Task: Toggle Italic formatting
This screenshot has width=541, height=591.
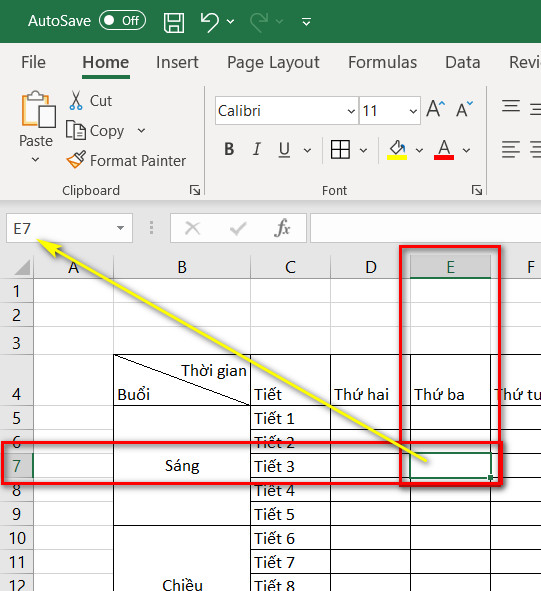Action: (257, 149)
